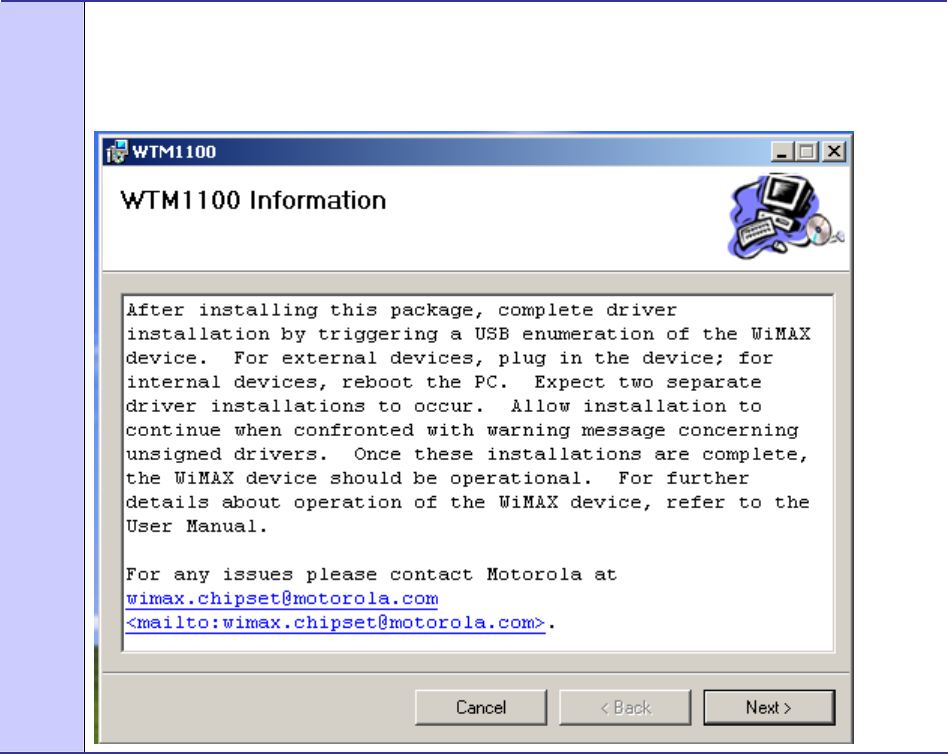Click the "User Manual." line of text
The image size is (948, 754).
[x=196, y=526]
